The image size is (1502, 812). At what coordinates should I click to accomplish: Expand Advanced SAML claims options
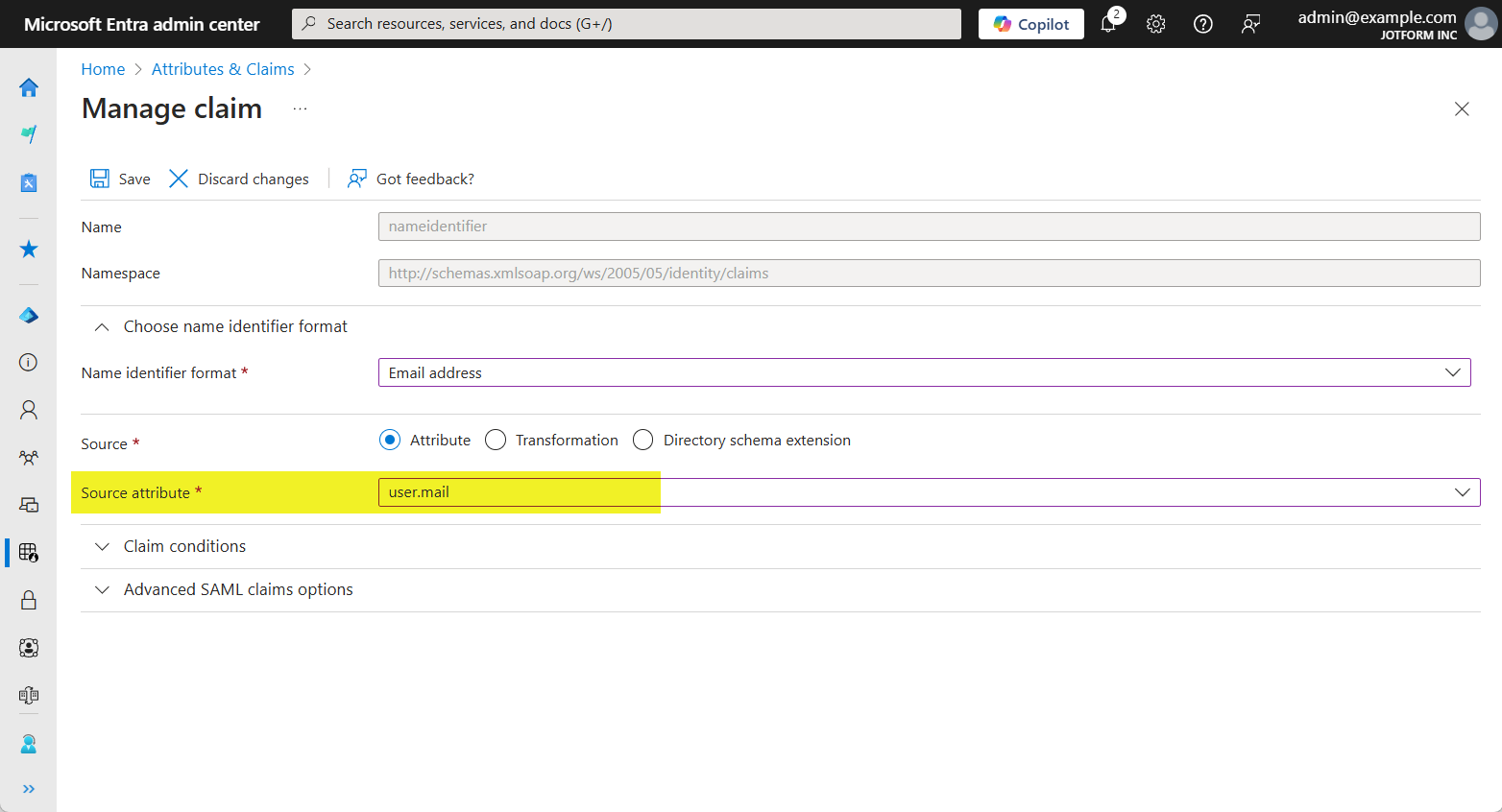238,589
